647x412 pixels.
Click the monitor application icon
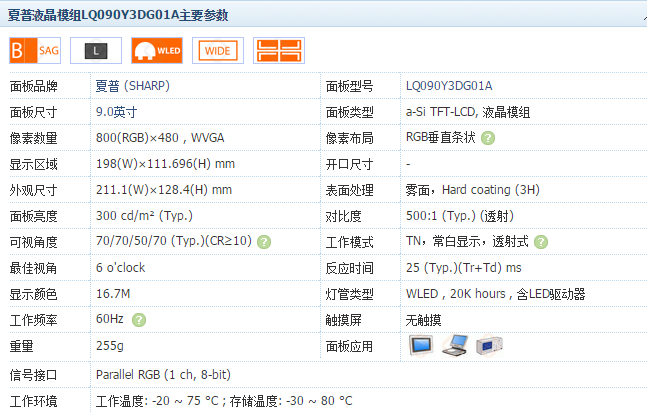[x=421, y=346]
